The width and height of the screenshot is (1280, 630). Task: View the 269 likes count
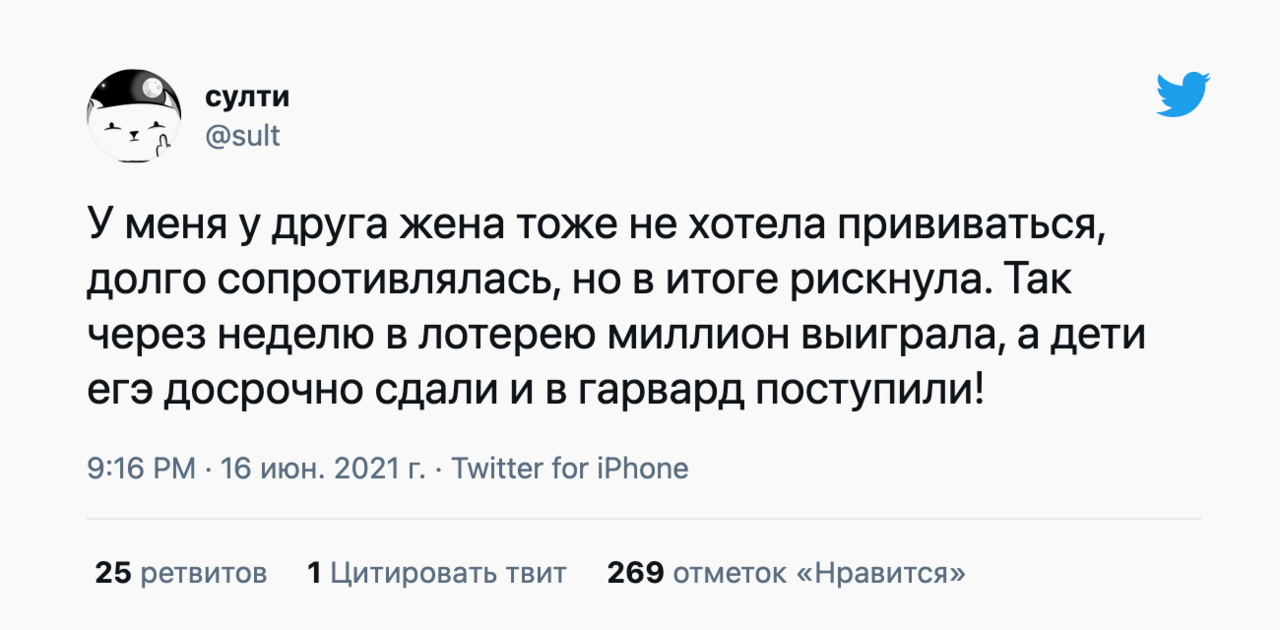tap(635, 573)
